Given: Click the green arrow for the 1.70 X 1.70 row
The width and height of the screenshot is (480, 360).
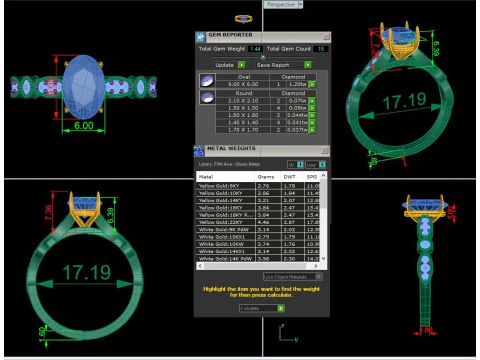Looking at the screenshot, I should (x=312, y=130).
